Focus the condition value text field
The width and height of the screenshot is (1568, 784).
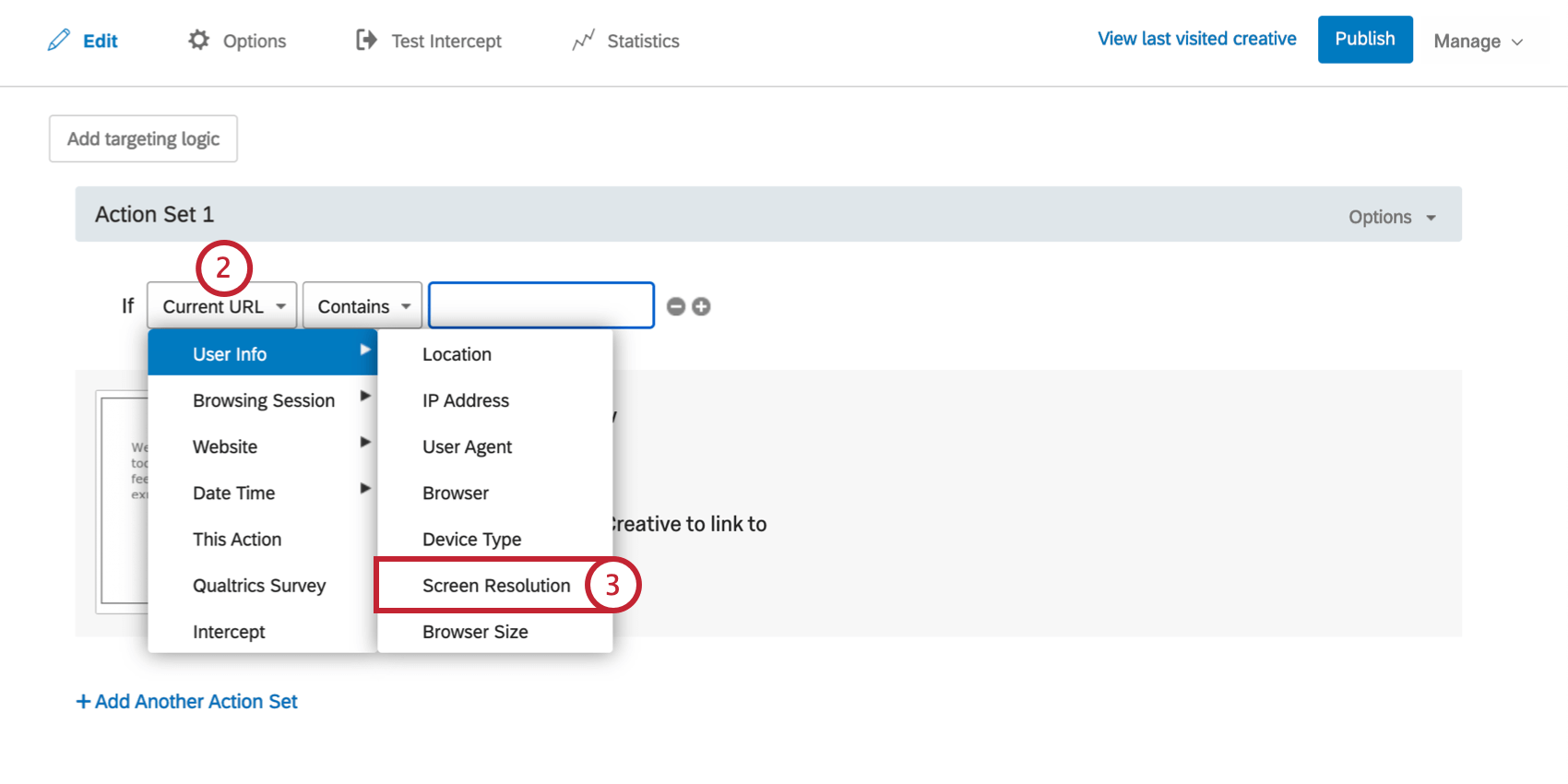[x=541, y=305]
